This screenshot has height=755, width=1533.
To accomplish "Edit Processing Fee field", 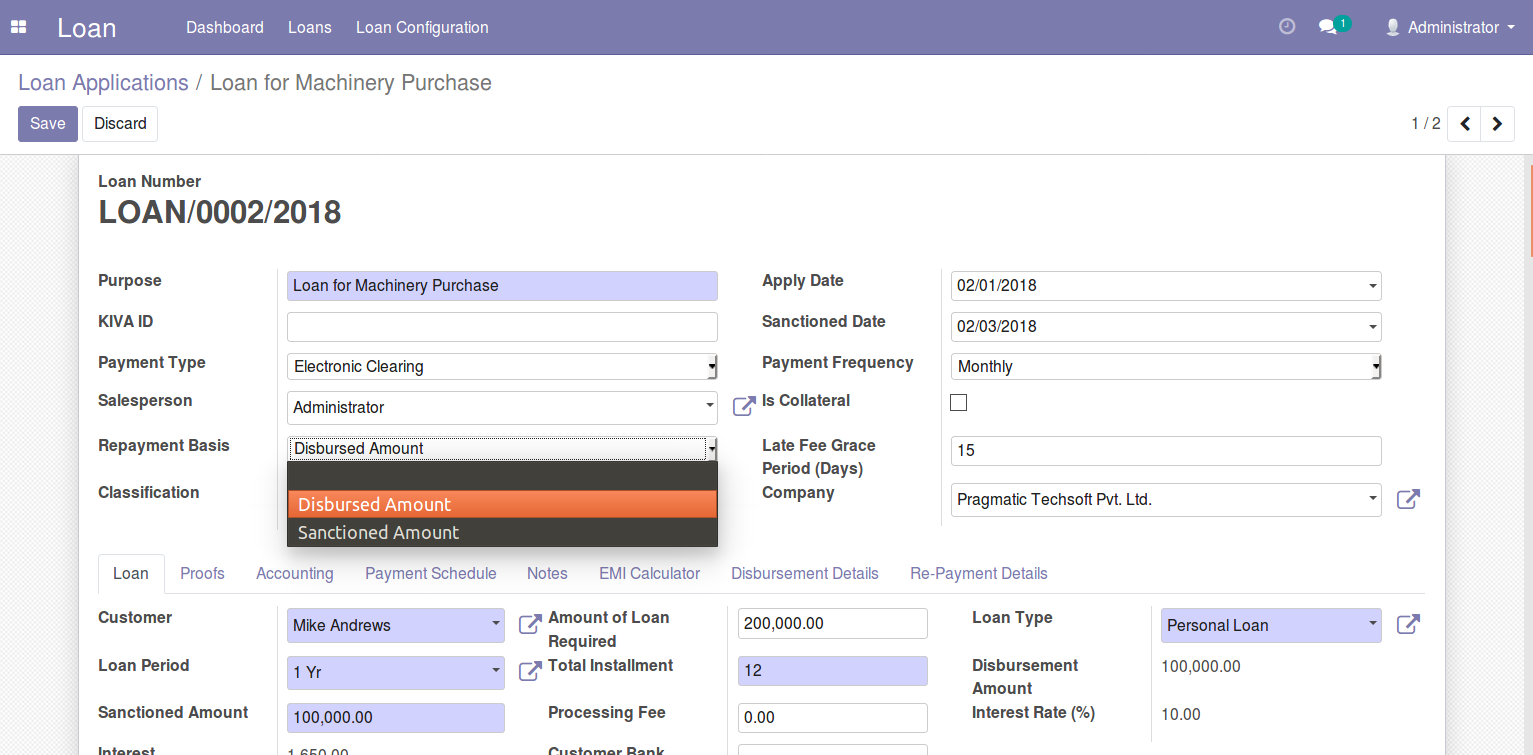I will [x=833, y=718].
